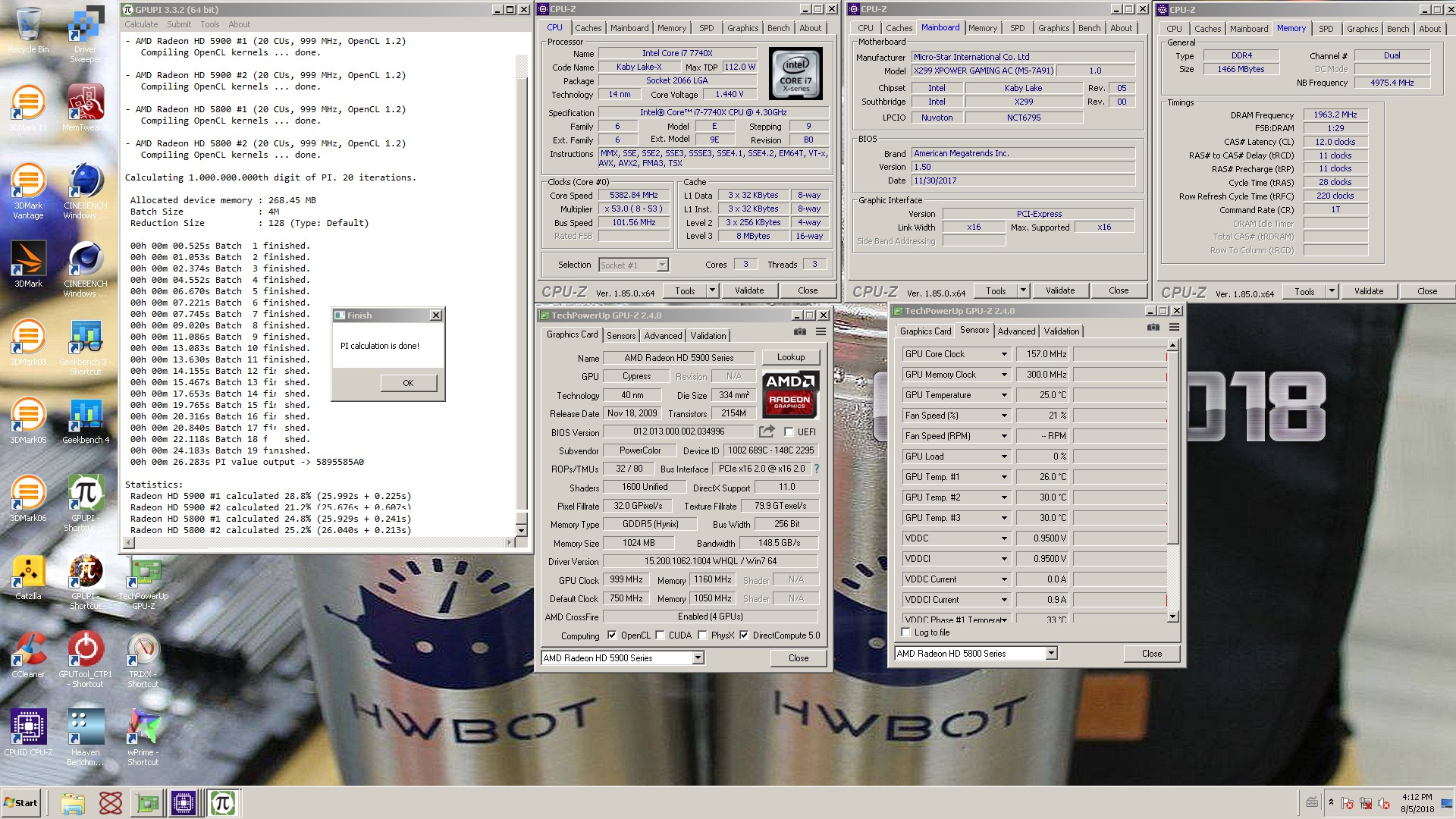Toggle PhysX computing checkbox
This screenshot has height=819, width=1456.
(702, 635)
